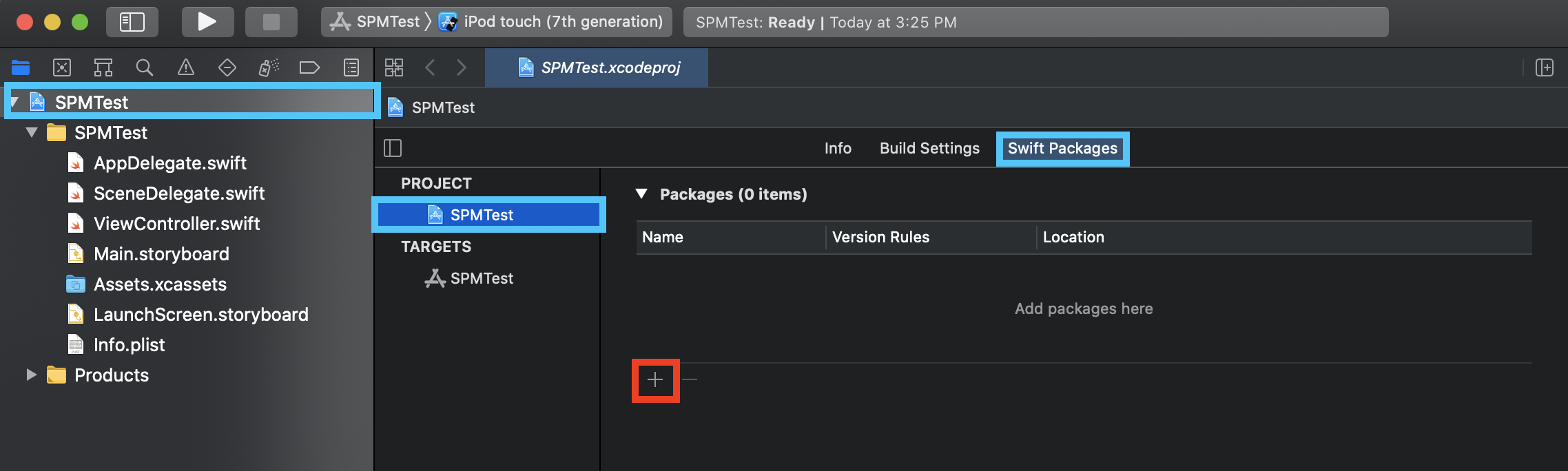This screenshot has width=1568, height=471.
Task: Open the Source Control navigator
Action: (x=62, y=67)
